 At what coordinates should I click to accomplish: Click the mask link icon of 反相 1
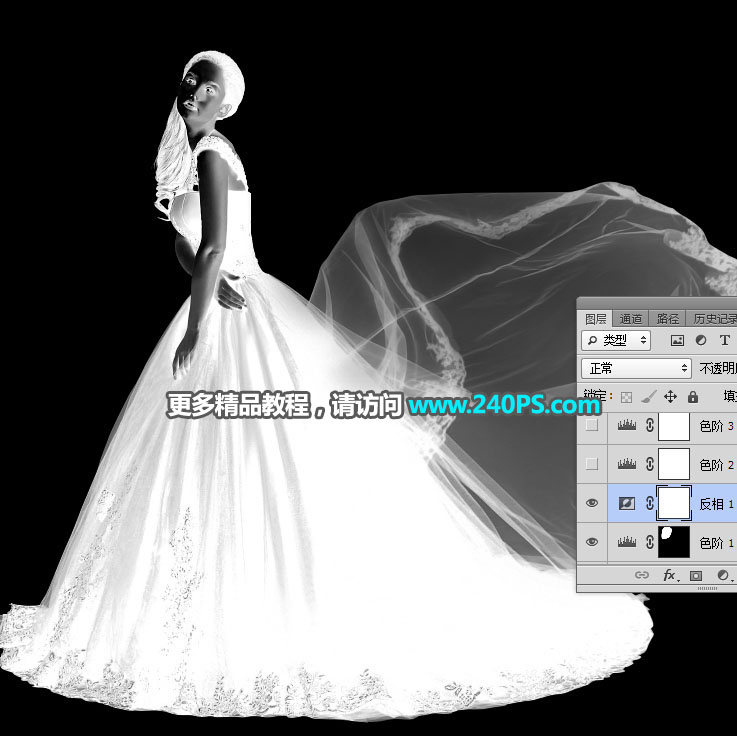(650, 503)
